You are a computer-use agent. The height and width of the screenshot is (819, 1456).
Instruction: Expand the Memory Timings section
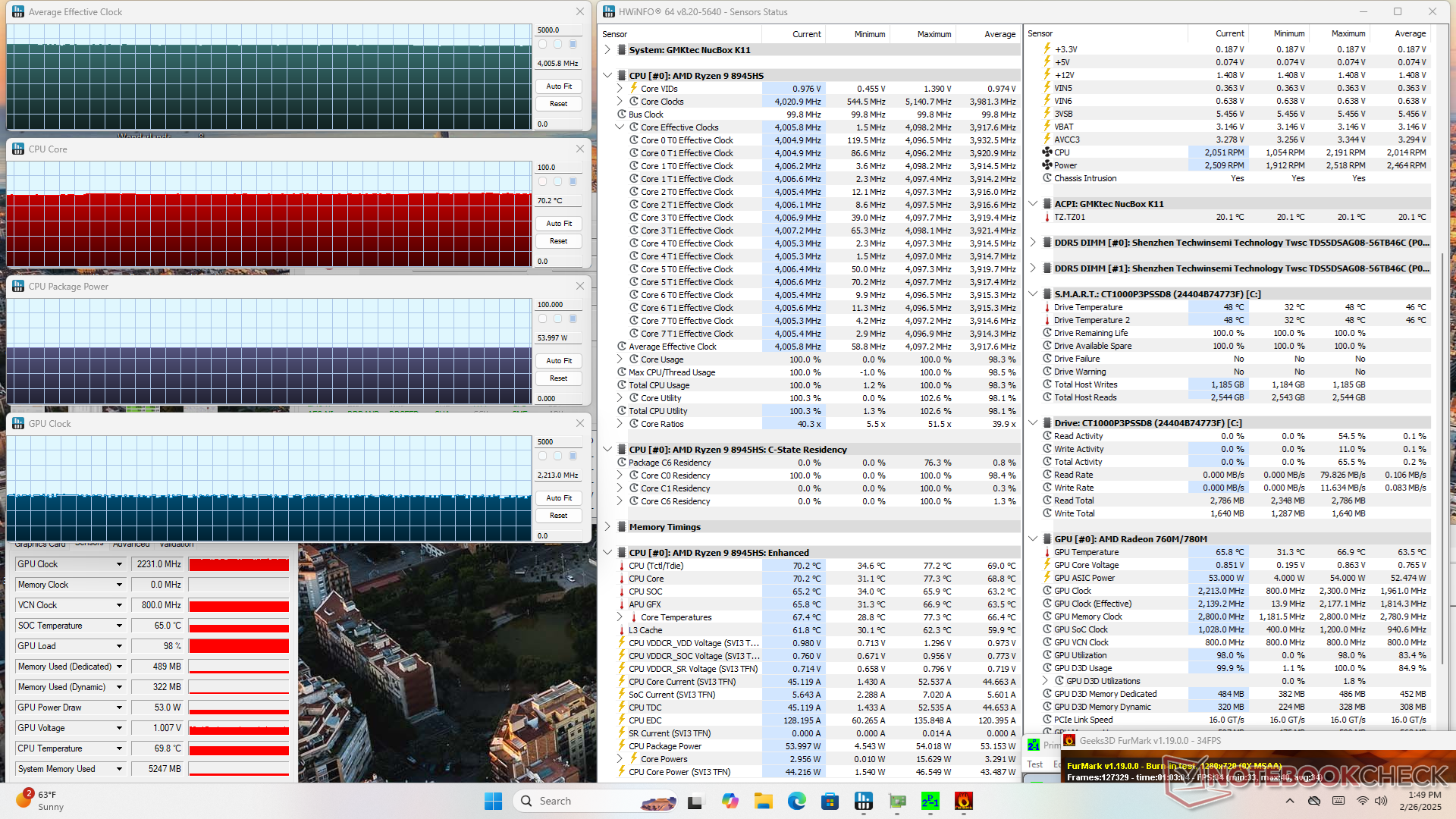607,527
